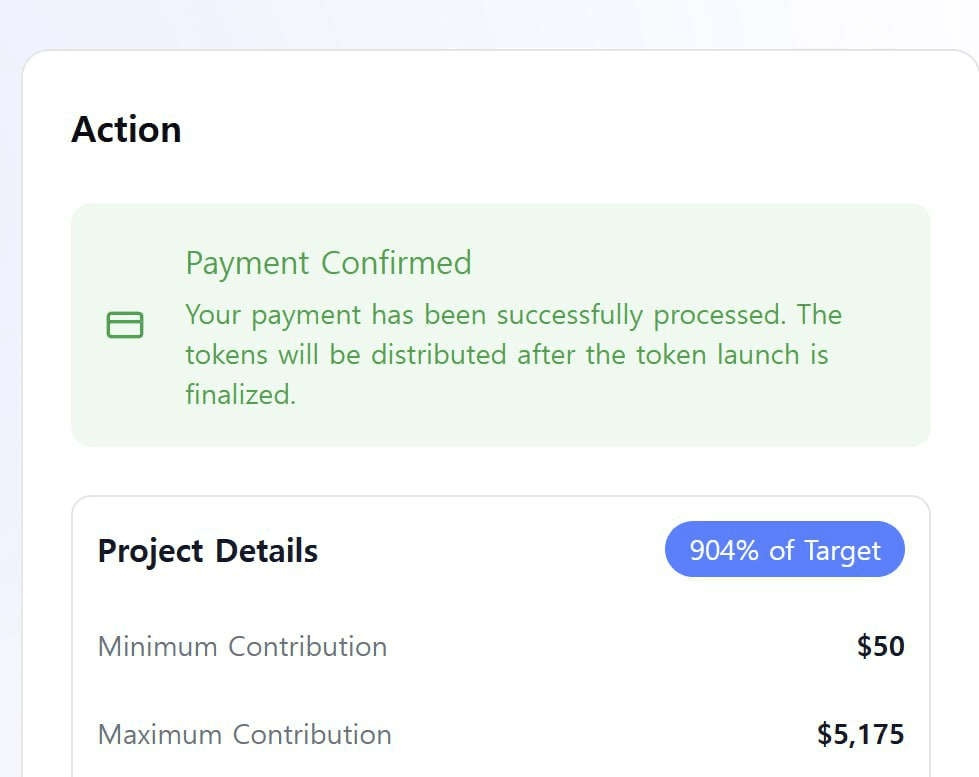Select the Payment Confirmed heading
The width and height of the screenshot is (979, 777).
tap(328, 263)
